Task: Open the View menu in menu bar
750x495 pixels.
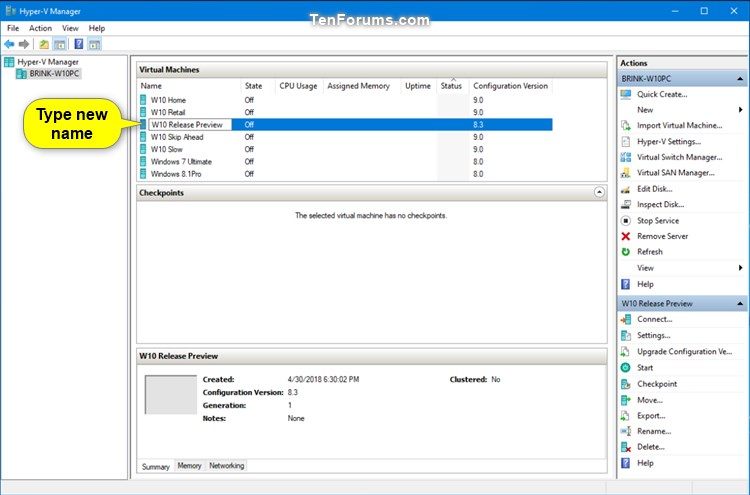Action: click(x=70, y=28)
